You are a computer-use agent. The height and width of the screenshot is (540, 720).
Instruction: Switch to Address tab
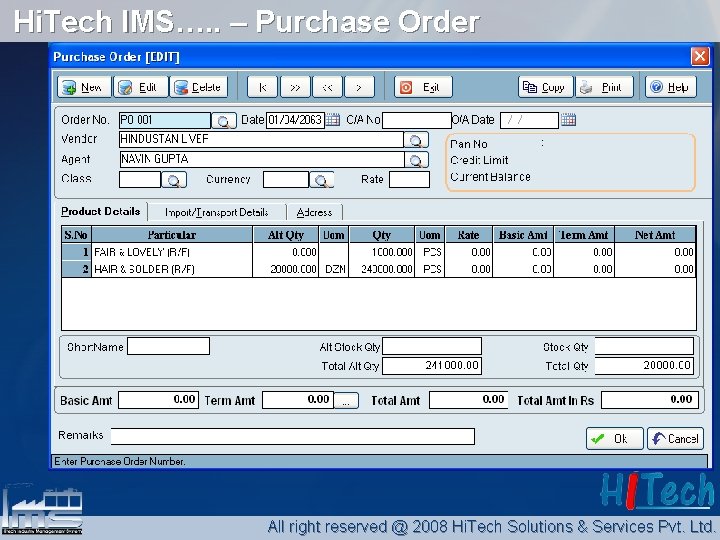tap(315, 213)
